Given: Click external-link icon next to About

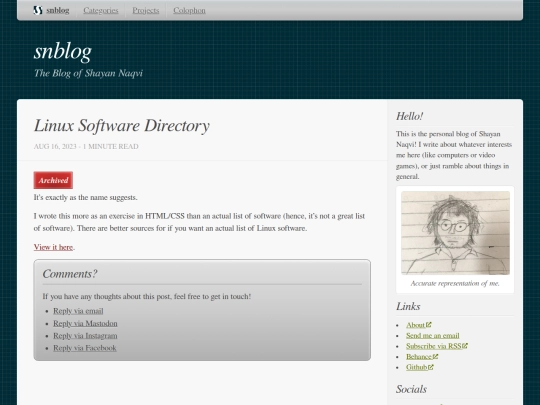Looking at the screenshot, I should tap(428, 325).
